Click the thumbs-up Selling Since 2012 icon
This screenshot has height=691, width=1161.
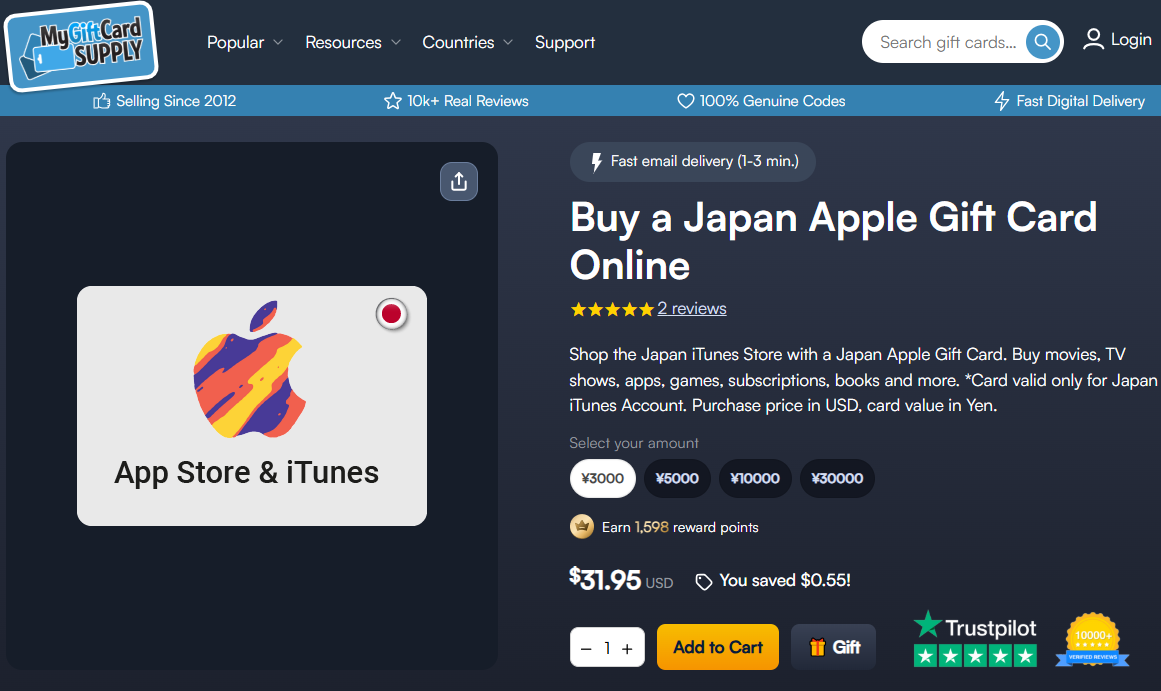pyautogui.click(x=101, y=101)
